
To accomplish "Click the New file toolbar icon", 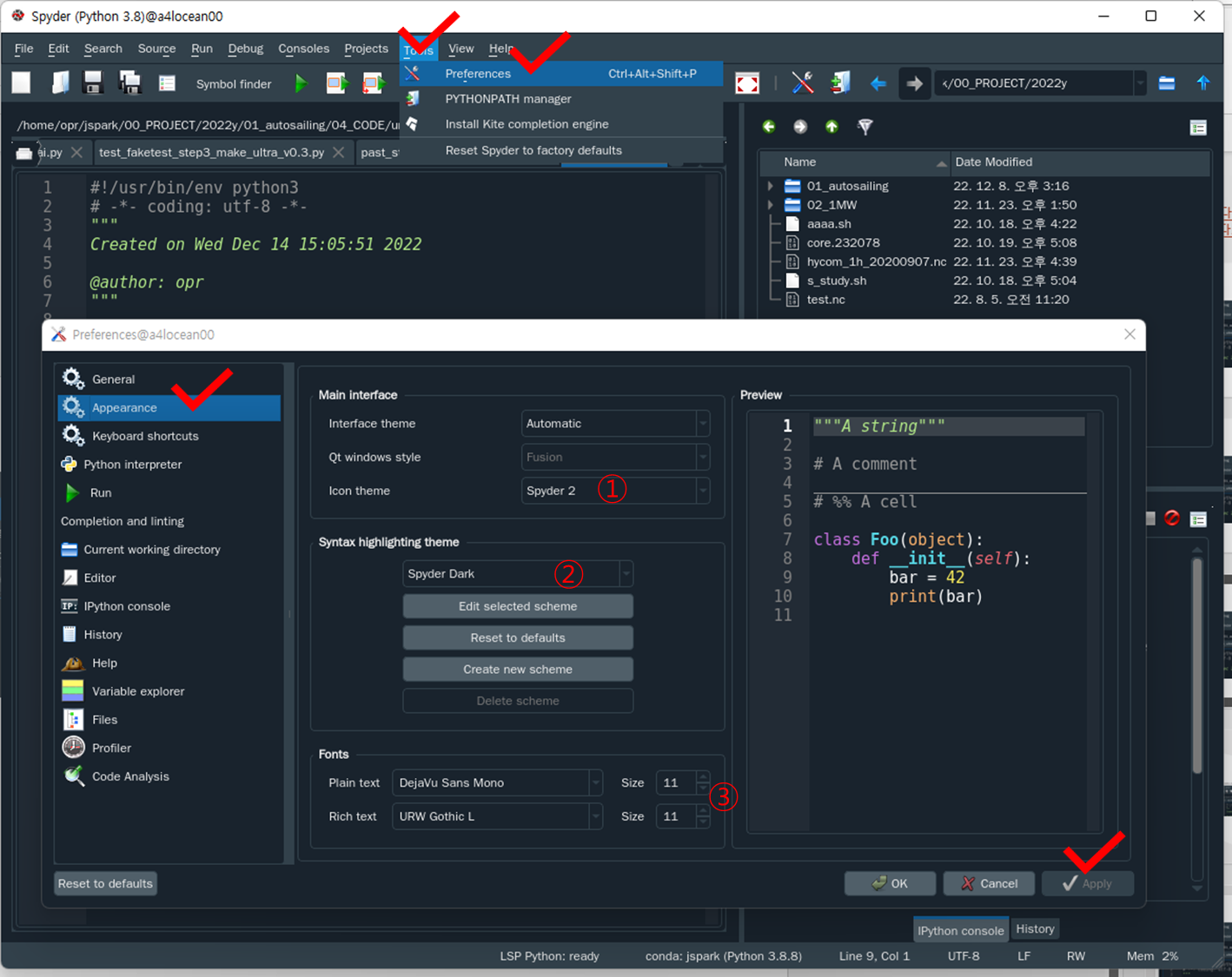I will click(21, 83).
